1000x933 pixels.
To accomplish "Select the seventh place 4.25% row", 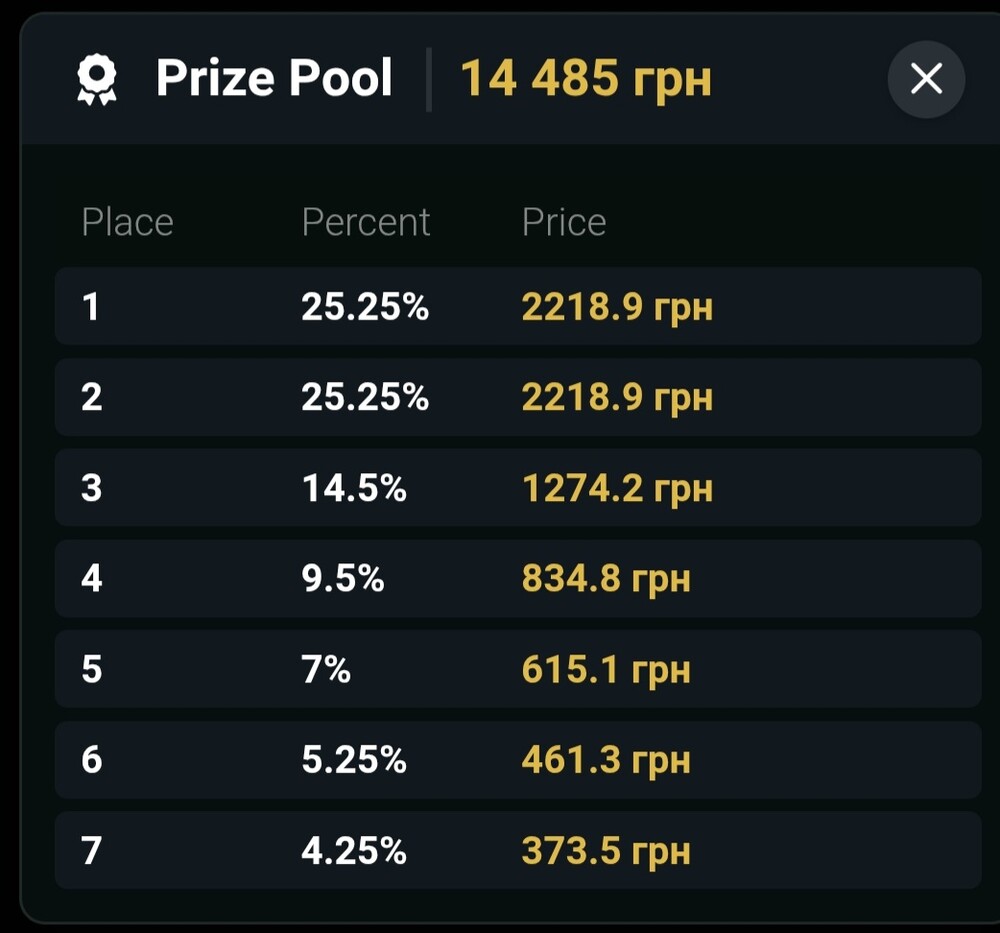I will coord(518,850).
